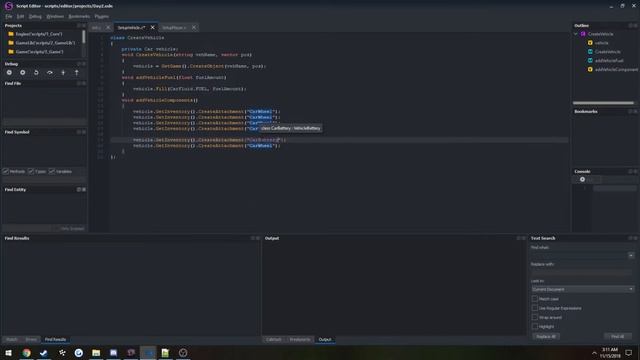Image resolution: width=640 pixels, height=360 pixels.
Task: Open the Bookmarks menu
Action: click(x=79, y=16)
